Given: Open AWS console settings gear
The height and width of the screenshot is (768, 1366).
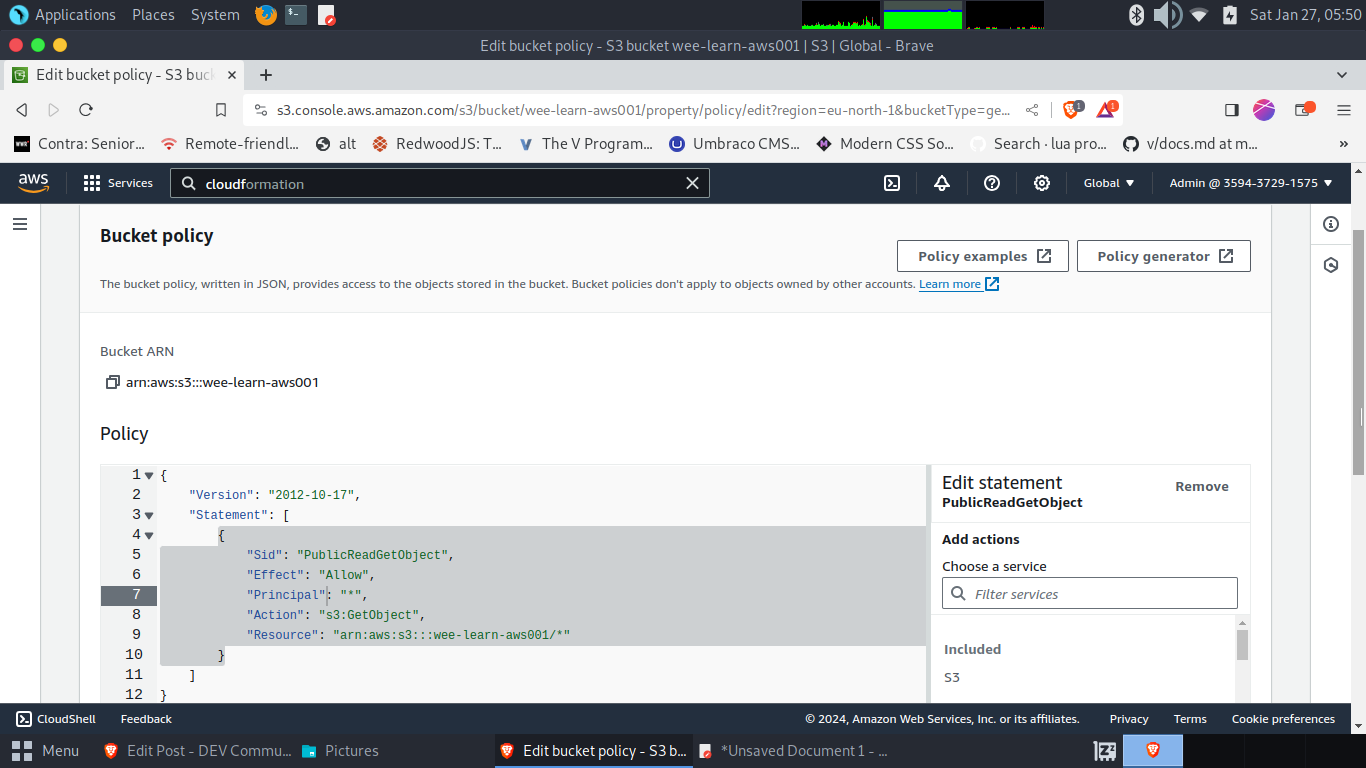Looking at the screenshot, I should 1042,183.
